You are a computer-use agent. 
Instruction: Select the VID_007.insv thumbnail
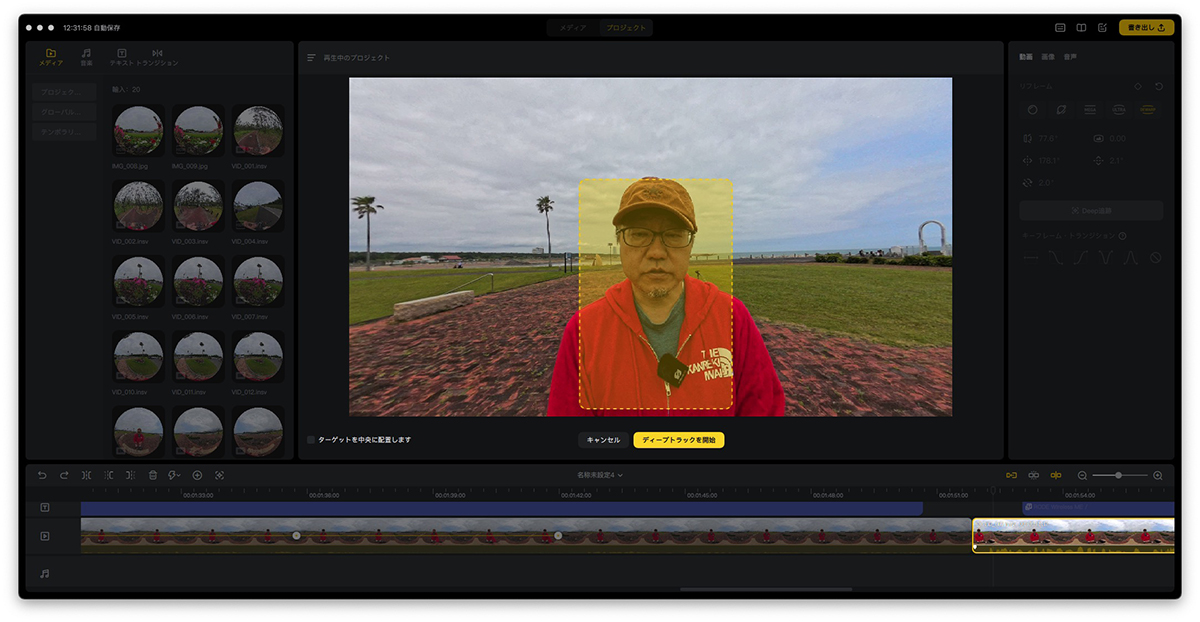point(258,281)
